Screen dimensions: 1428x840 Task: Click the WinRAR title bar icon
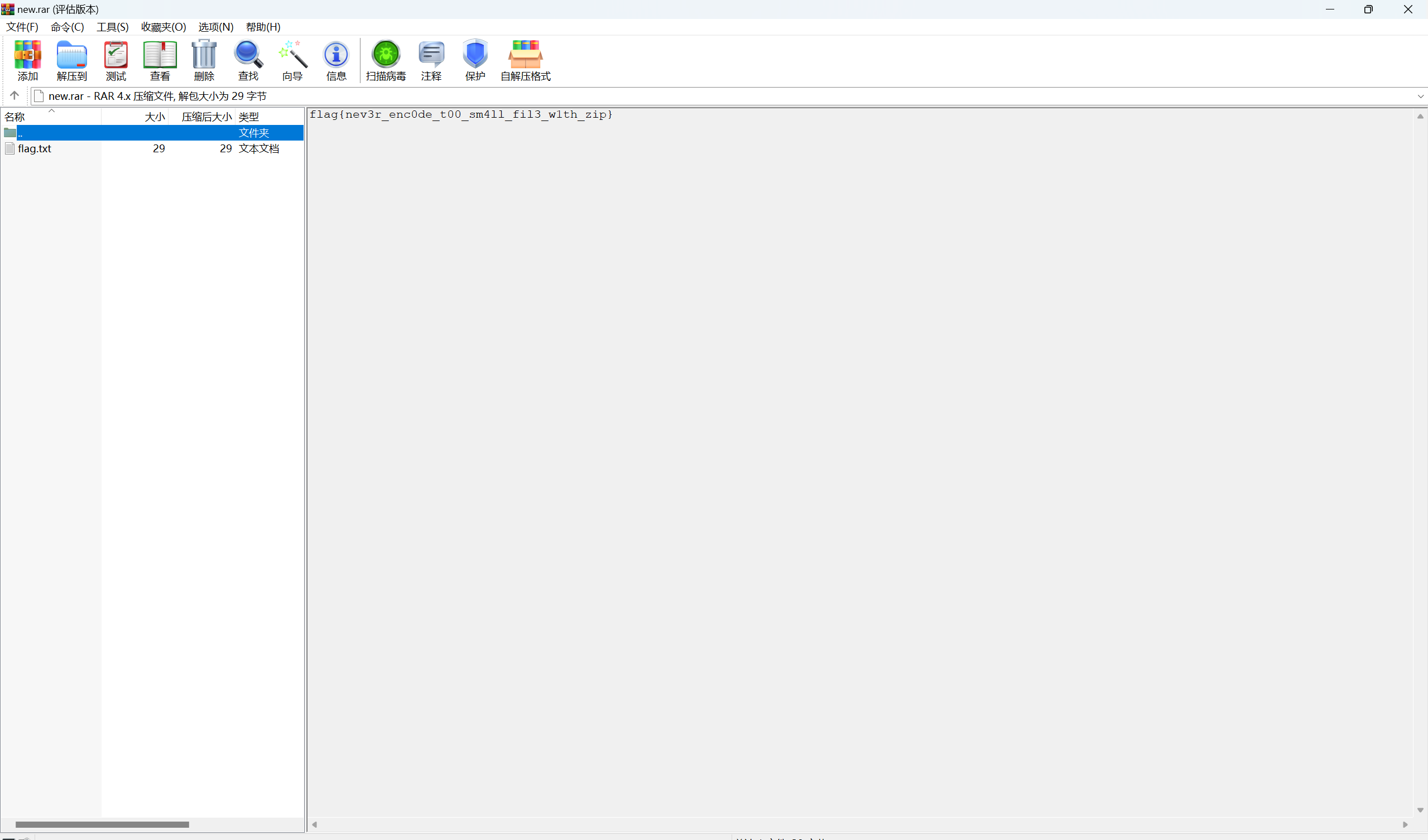(7, 9)
